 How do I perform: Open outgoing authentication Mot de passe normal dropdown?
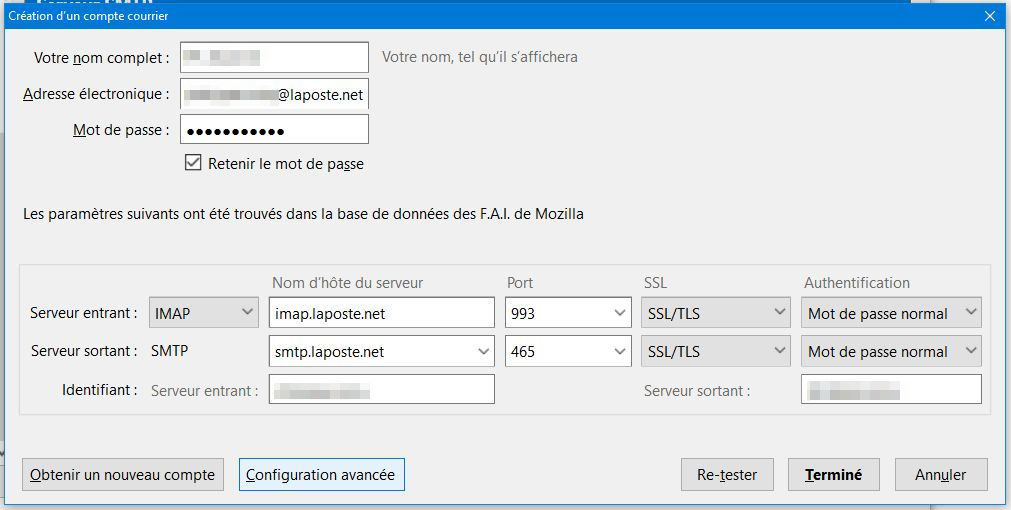pos(892,351)
